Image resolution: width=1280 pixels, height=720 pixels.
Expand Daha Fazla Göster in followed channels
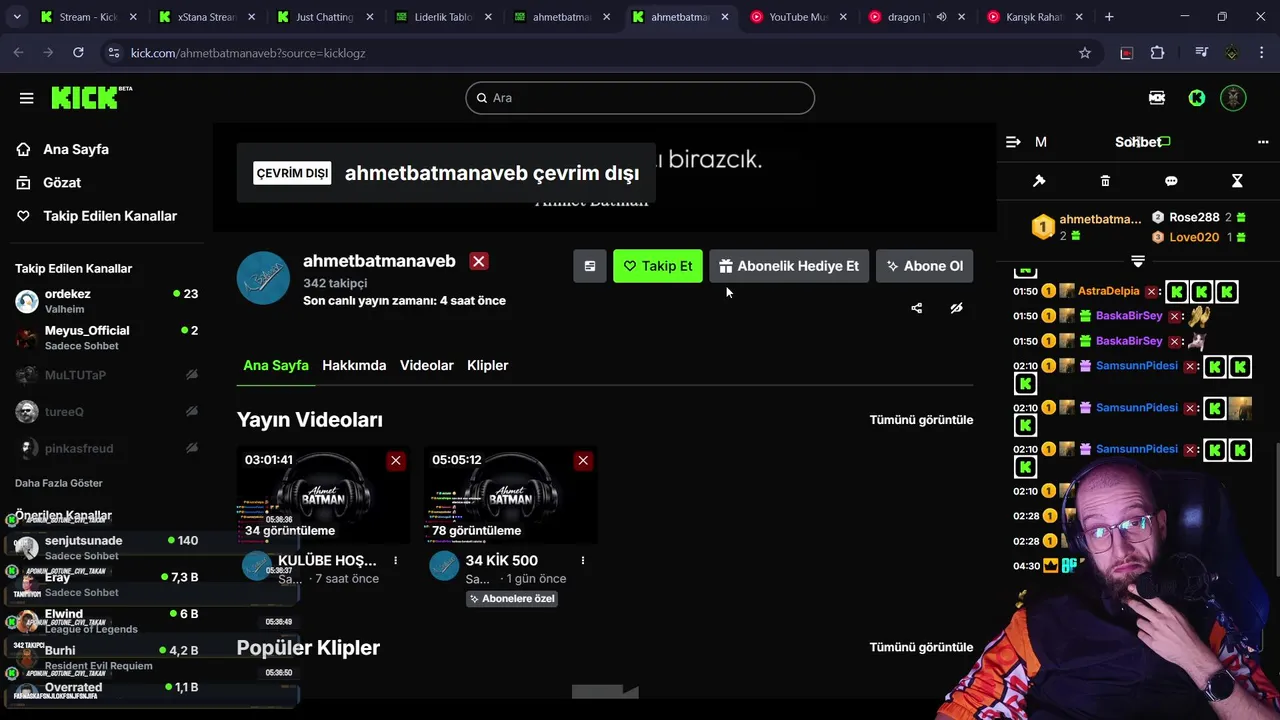click(59, 483)
